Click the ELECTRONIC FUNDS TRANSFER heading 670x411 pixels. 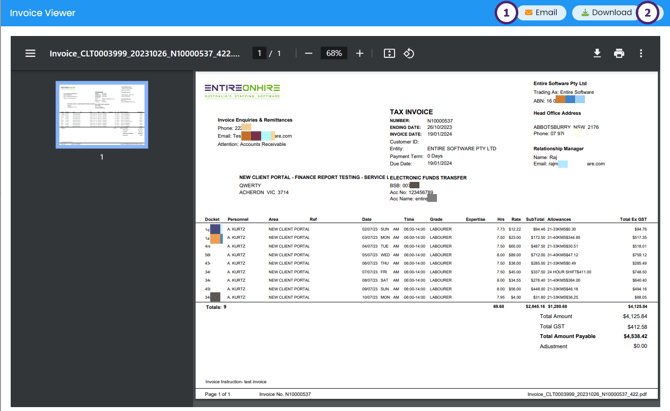coord(428,178)
